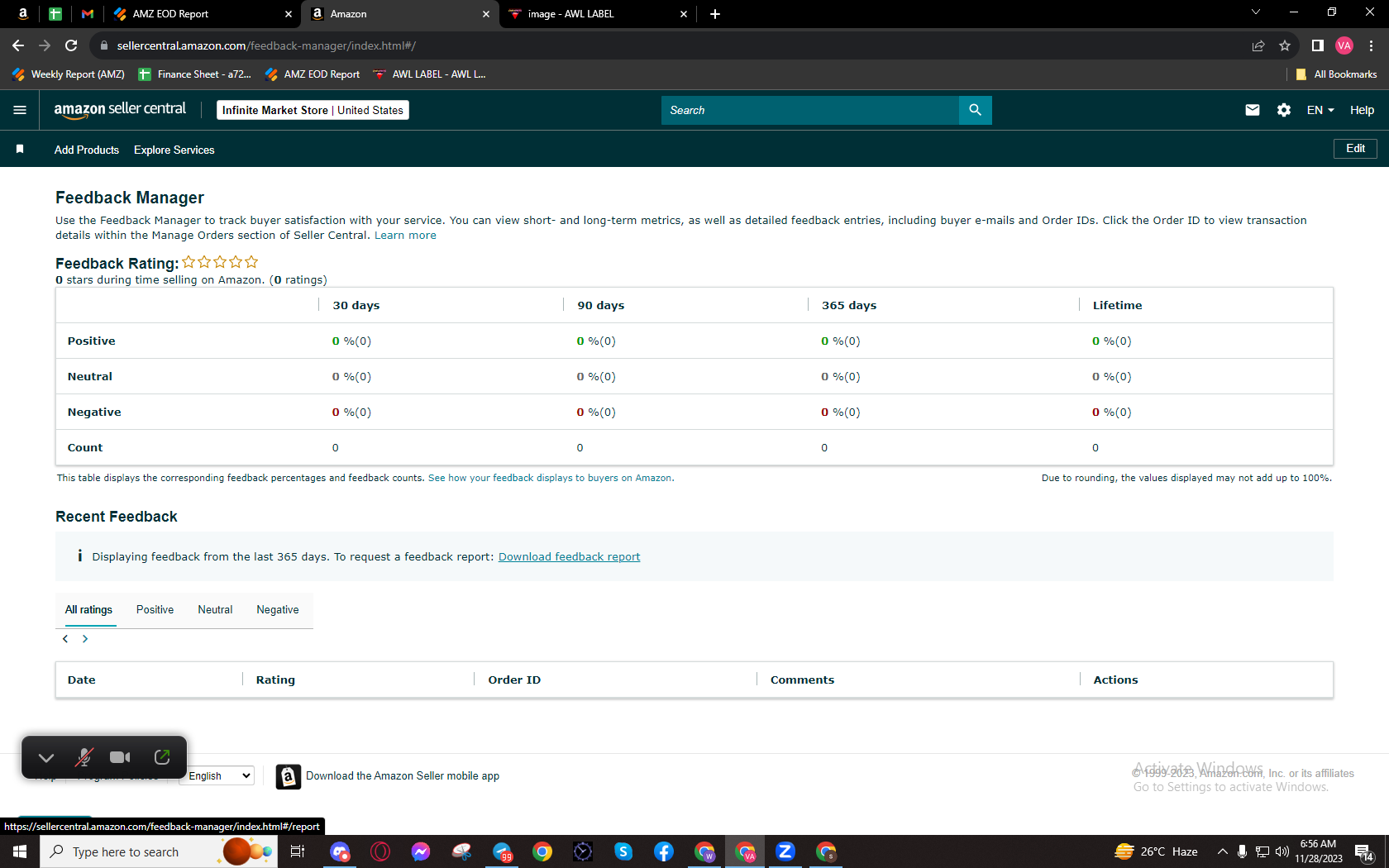The height and width of the screenshot is (868, 1389).
Task: Open the Infinite Market Store account switcher
Action: coord(313,110)
